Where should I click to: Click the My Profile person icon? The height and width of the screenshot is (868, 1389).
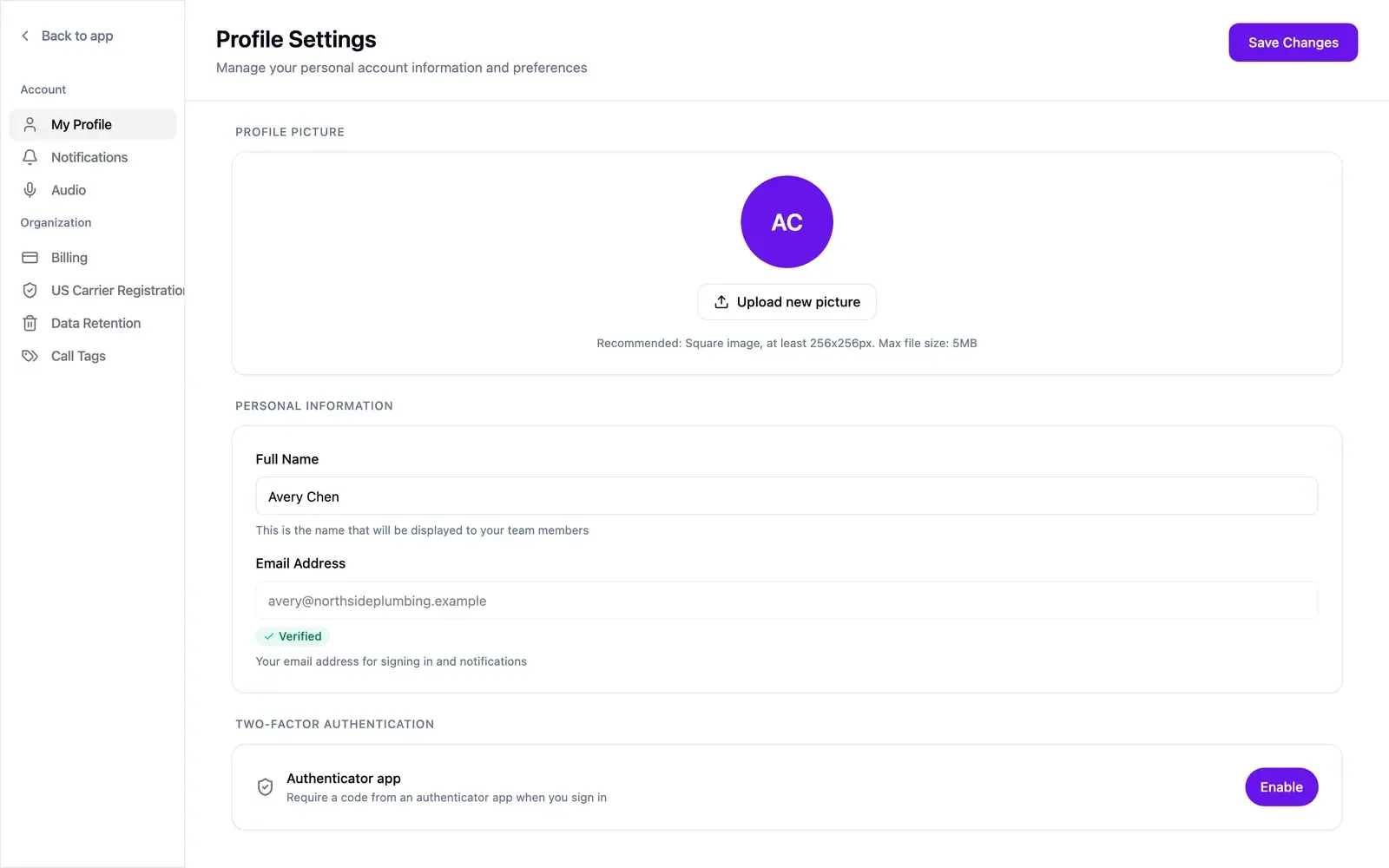30,124
